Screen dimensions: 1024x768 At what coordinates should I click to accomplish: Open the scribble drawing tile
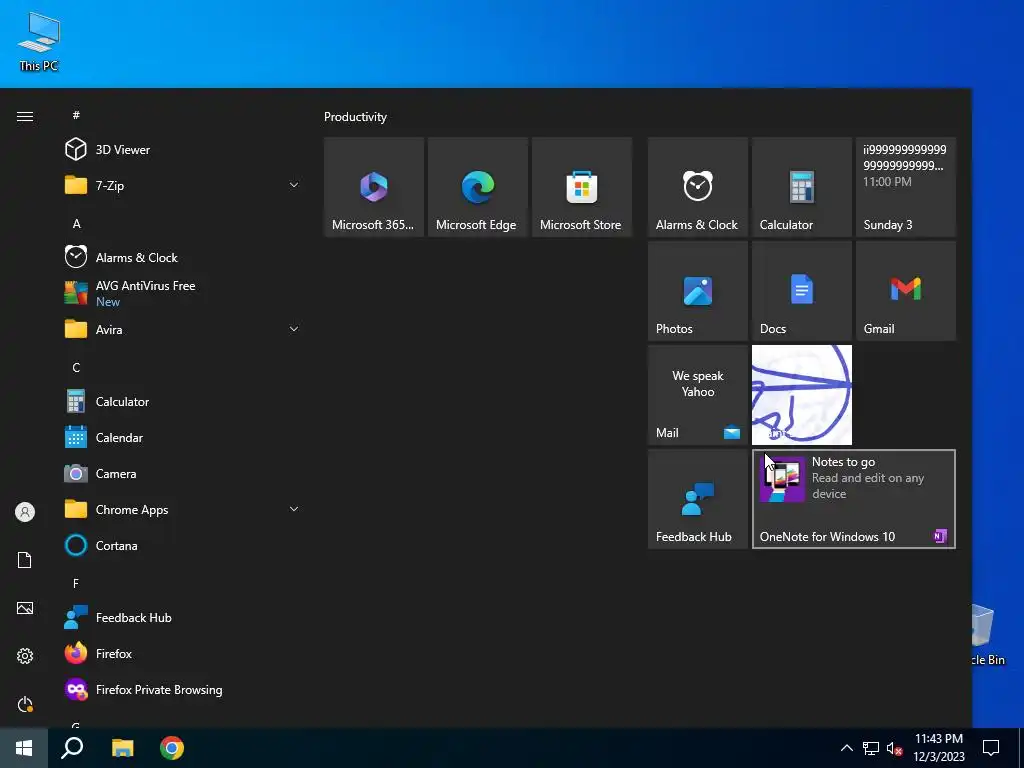click(802, 395)
